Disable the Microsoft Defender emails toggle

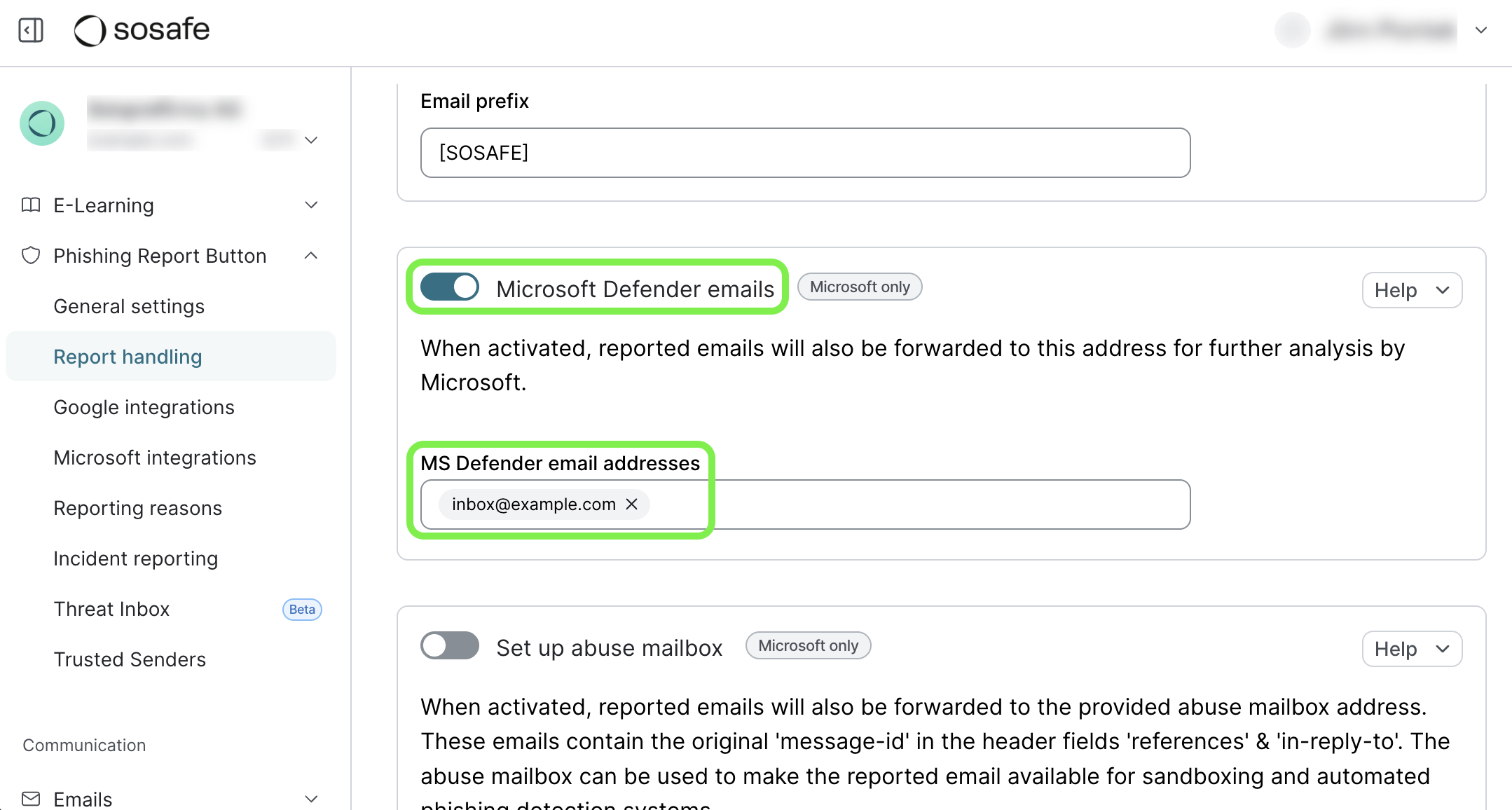(x=450, y=287)
